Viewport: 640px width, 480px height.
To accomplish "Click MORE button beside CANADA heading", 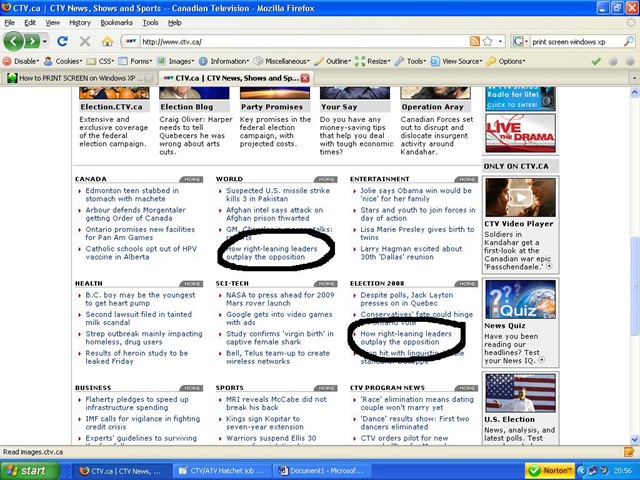I will coord(191,180).
